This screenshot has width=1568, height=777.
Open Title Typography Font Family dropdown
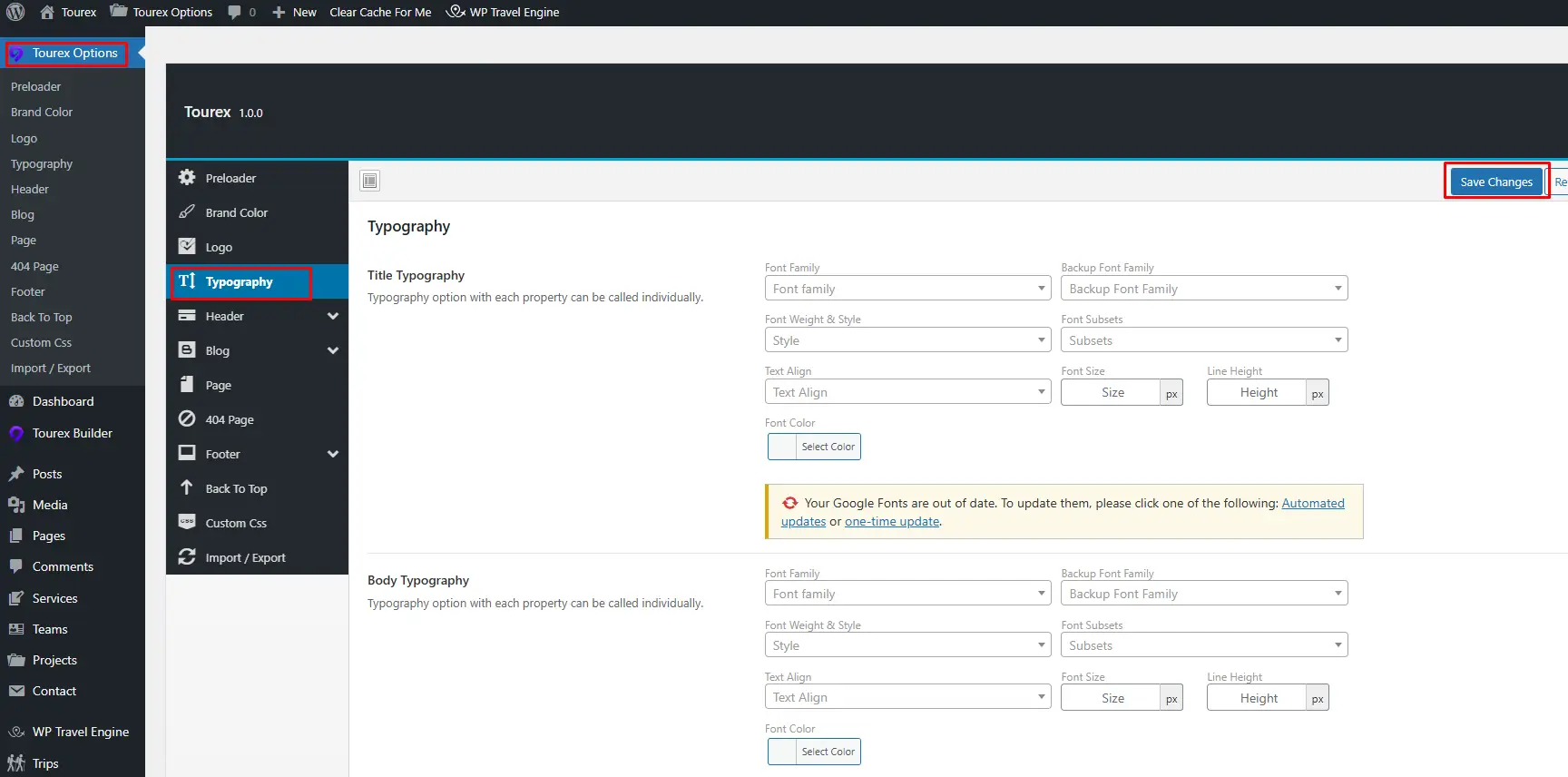(908, 289)
